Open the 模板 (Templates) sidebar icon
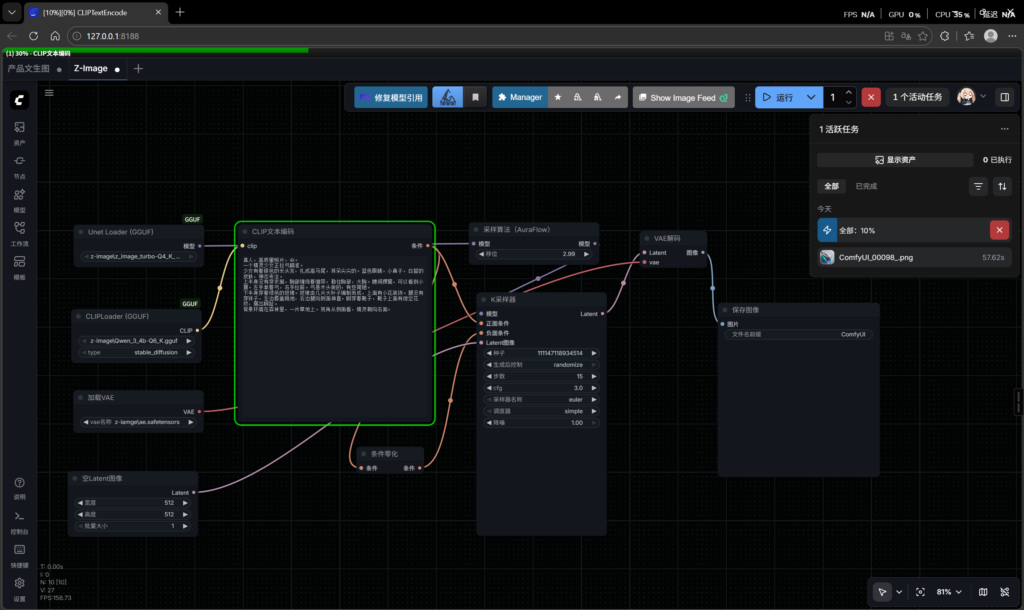 pos(19,266)
